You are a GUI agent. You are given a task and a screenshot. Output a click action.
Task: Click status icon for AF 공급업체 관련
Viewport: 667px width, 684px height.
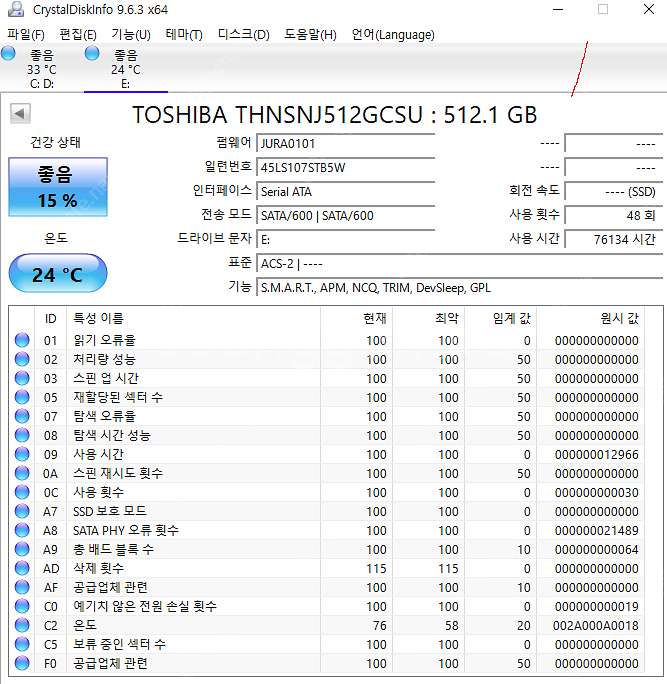click(22, 587)
